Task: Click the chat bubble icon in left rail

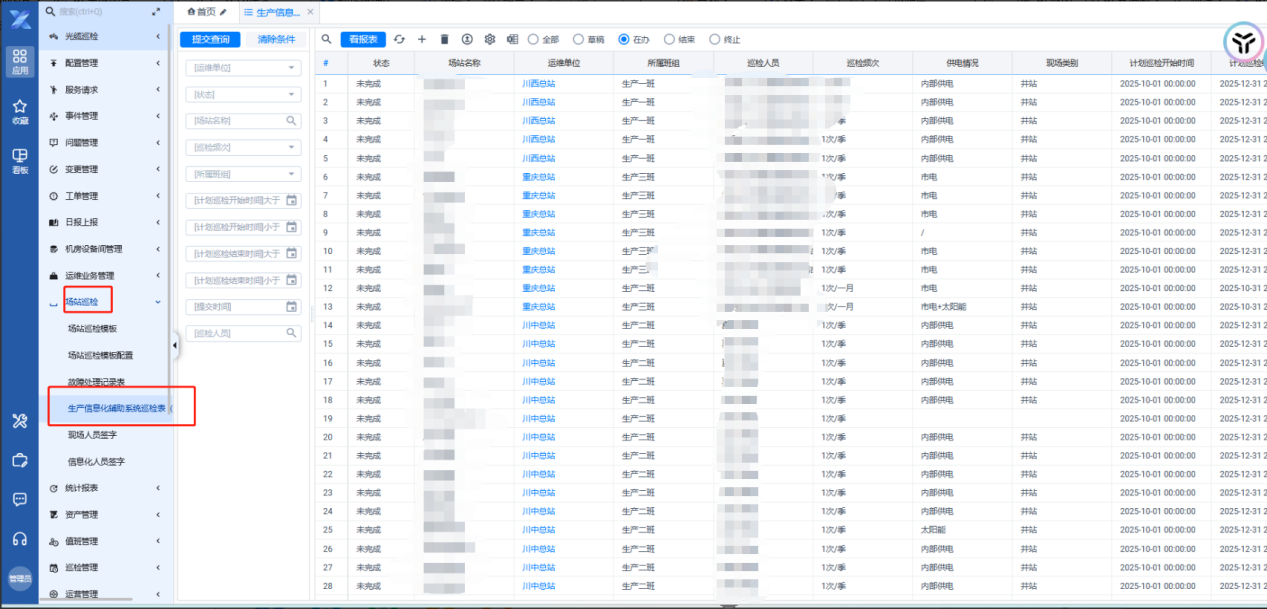Action: (19, 499)
